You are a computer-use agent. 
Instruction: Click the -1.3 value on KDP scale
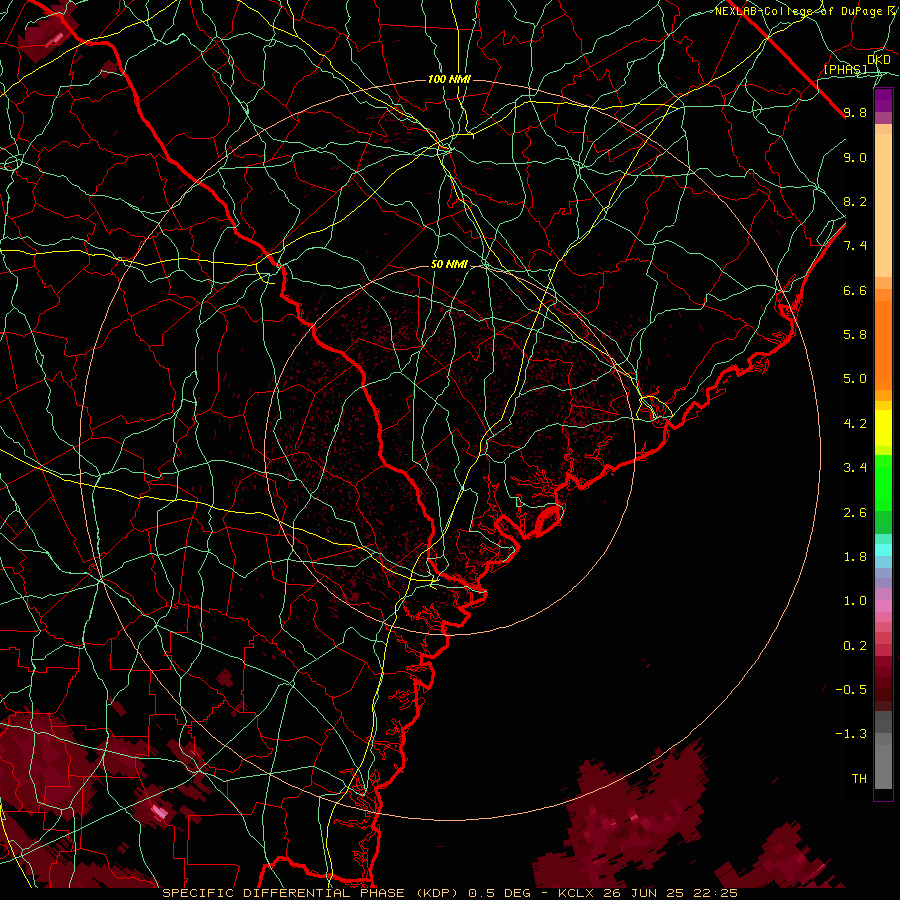851,734
